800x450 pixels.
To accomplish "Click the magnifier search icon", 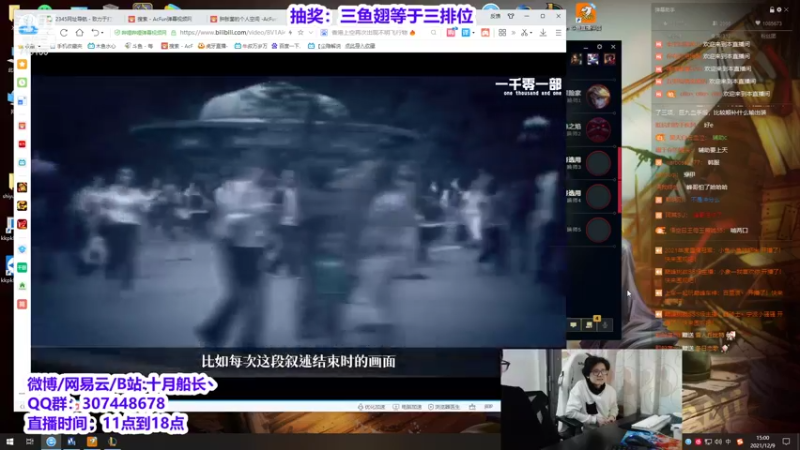I will pos(434,33).
